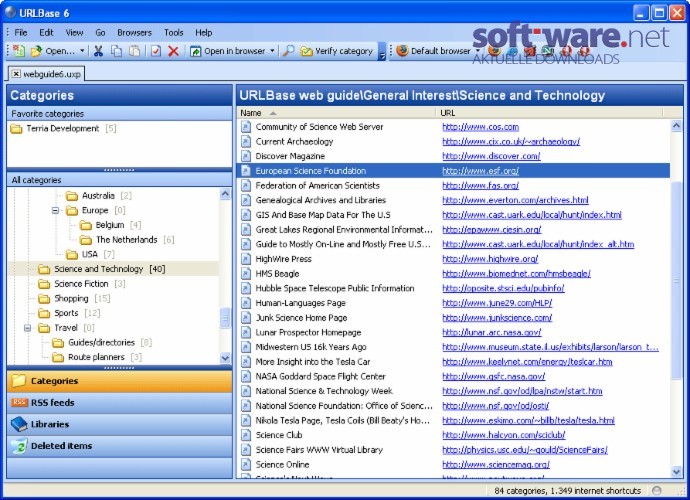690x500 pixels.
Task: Open the Help menu
Action: tap(204, 33)
